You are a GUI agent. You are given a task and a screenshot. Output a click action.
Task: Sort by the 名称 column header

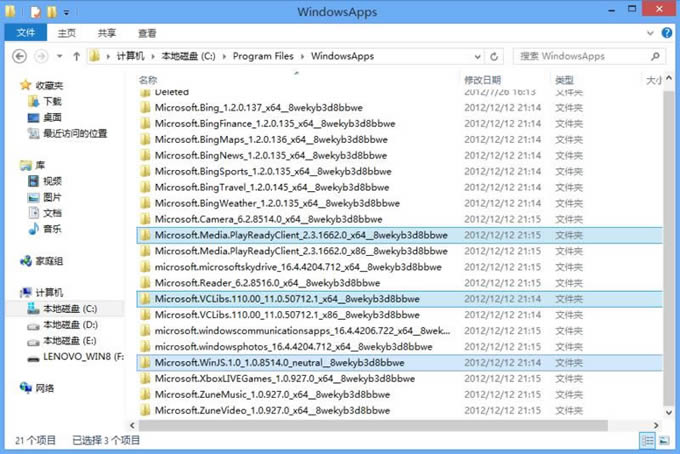click(148, 80)
